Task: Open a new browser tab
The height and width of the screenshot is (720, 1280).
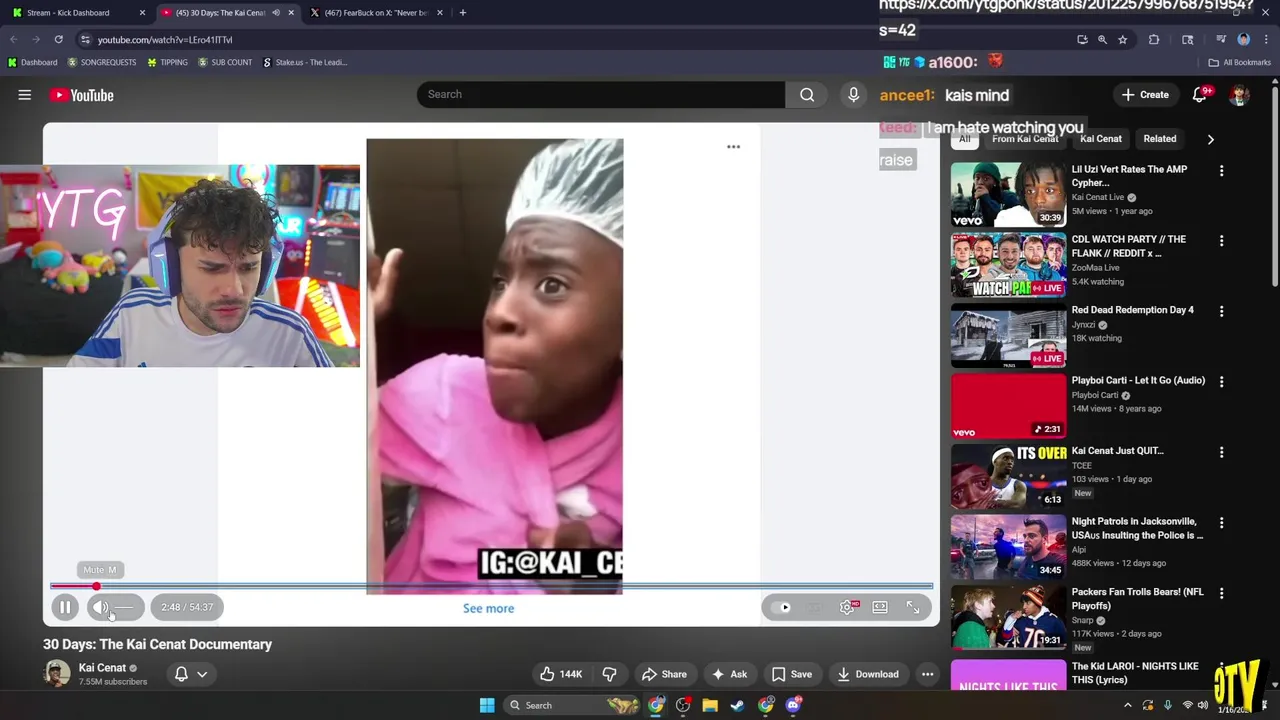Action: pyautogui.click(x=462, y=13)
